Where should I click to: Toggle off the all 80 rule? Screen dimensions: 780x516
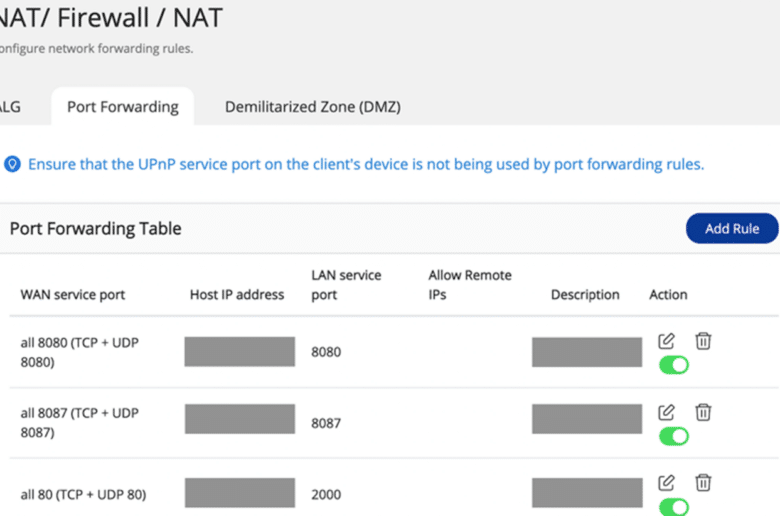(x=674, y=507)
